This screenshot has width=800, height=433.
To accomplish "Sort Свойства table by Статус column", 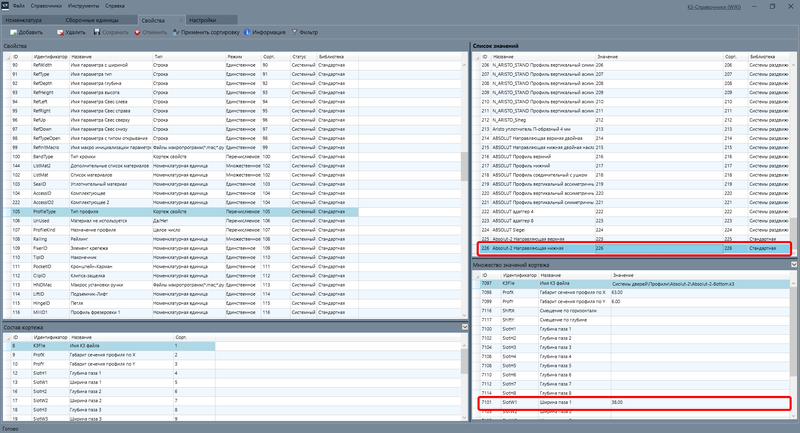I will click(304, 57).
